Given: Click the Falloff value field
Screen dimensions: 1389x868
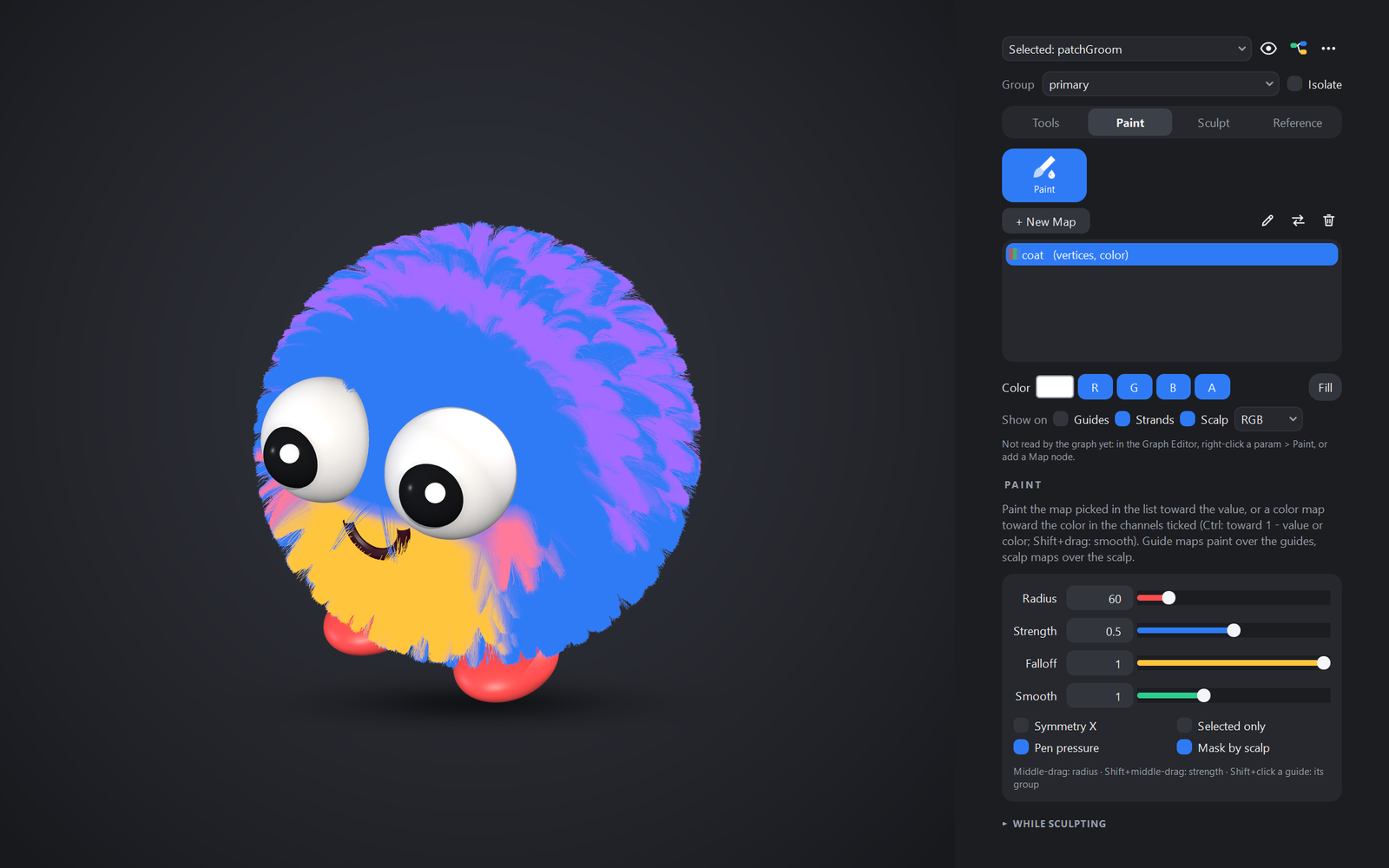Looking at the screenshot, I should click(1099, 663).
